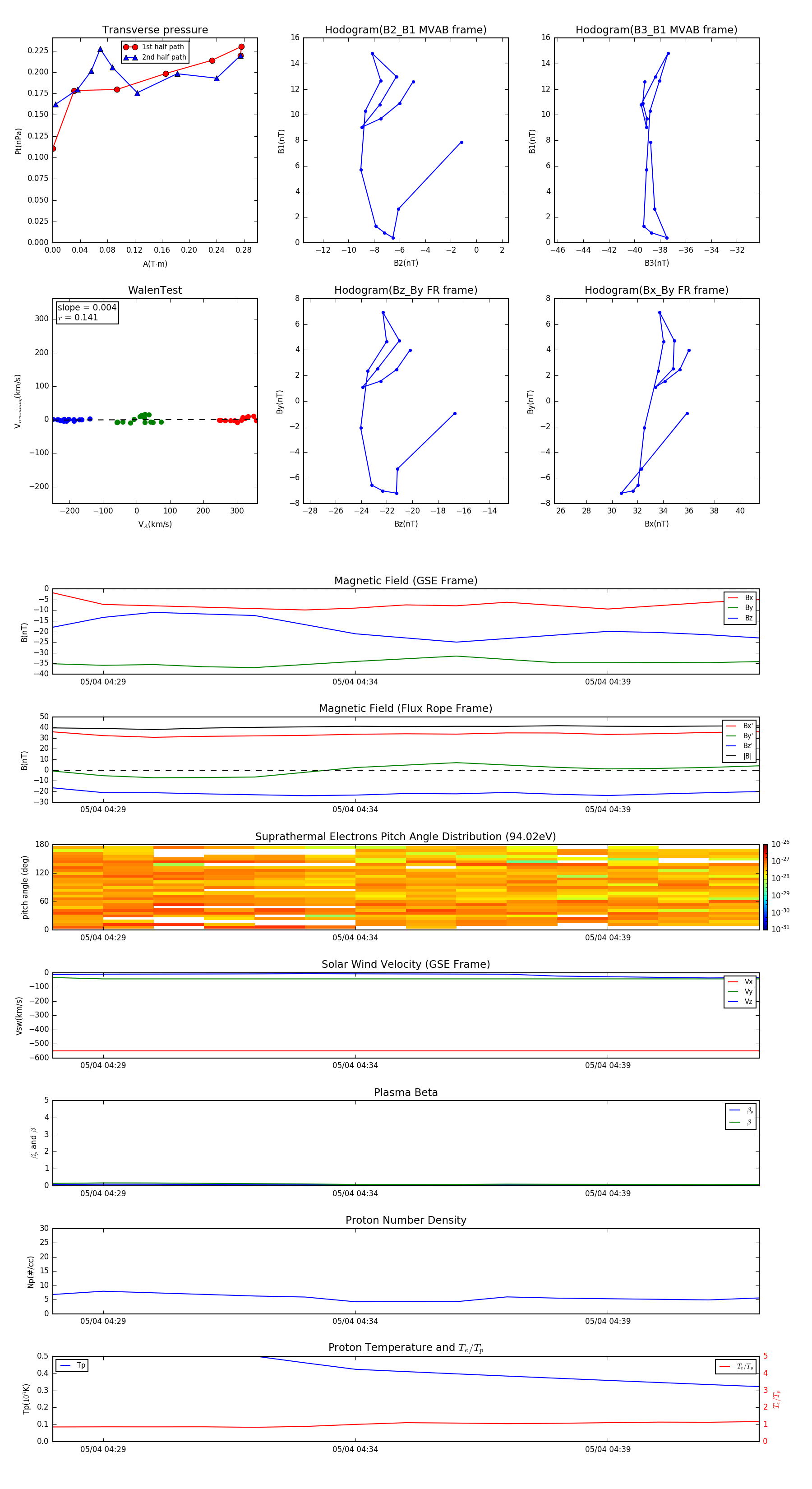The width and height of the screenshot is (812, 1489).
Task: Click the '2nd half path' legend entry
Action: click(154, 57)
